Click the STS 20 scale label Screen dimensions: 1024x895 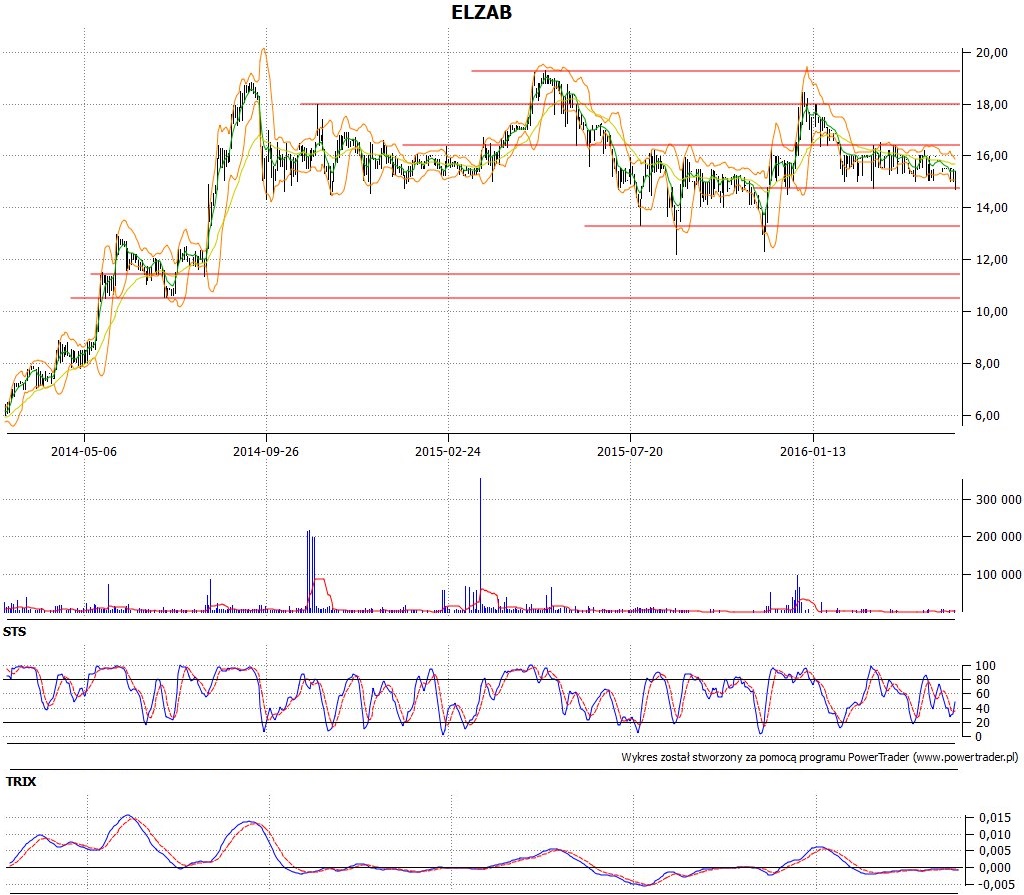(x=983, y=723)
